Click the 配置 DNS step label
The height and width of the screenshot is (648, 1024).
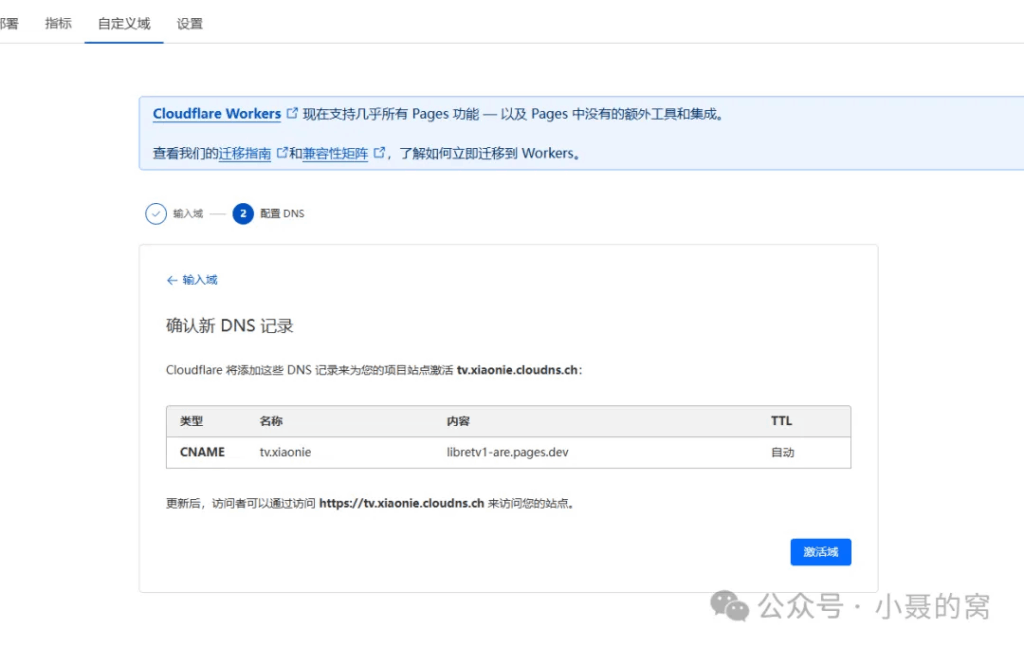282,214
